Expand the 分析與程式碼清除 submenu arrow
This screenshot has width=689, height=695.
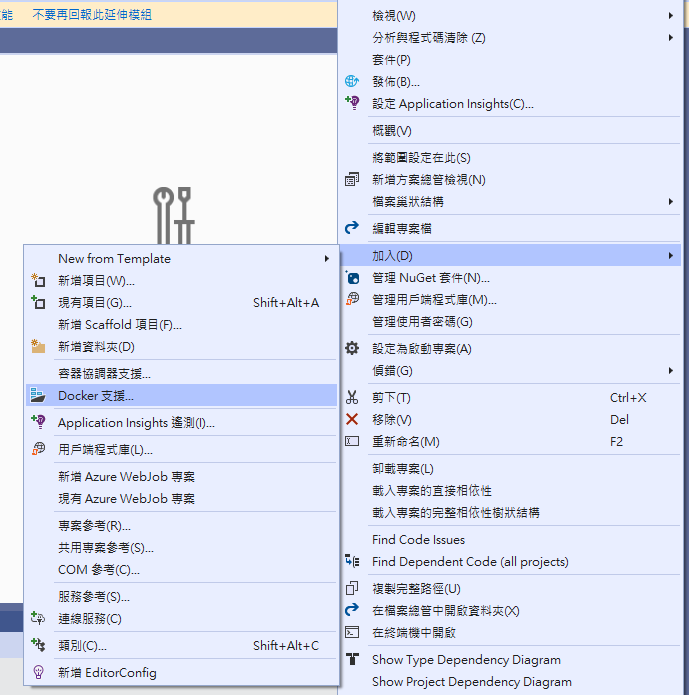click(671, 38)
